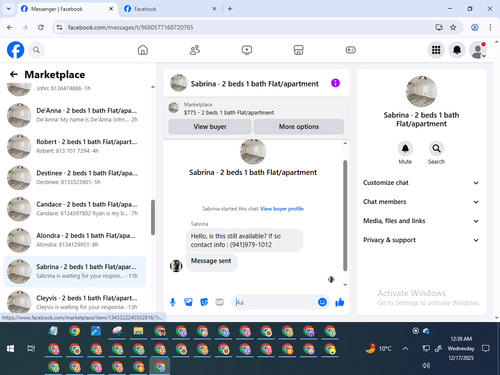Open the Chrome tab search dropdown arrow

point(9,9)
